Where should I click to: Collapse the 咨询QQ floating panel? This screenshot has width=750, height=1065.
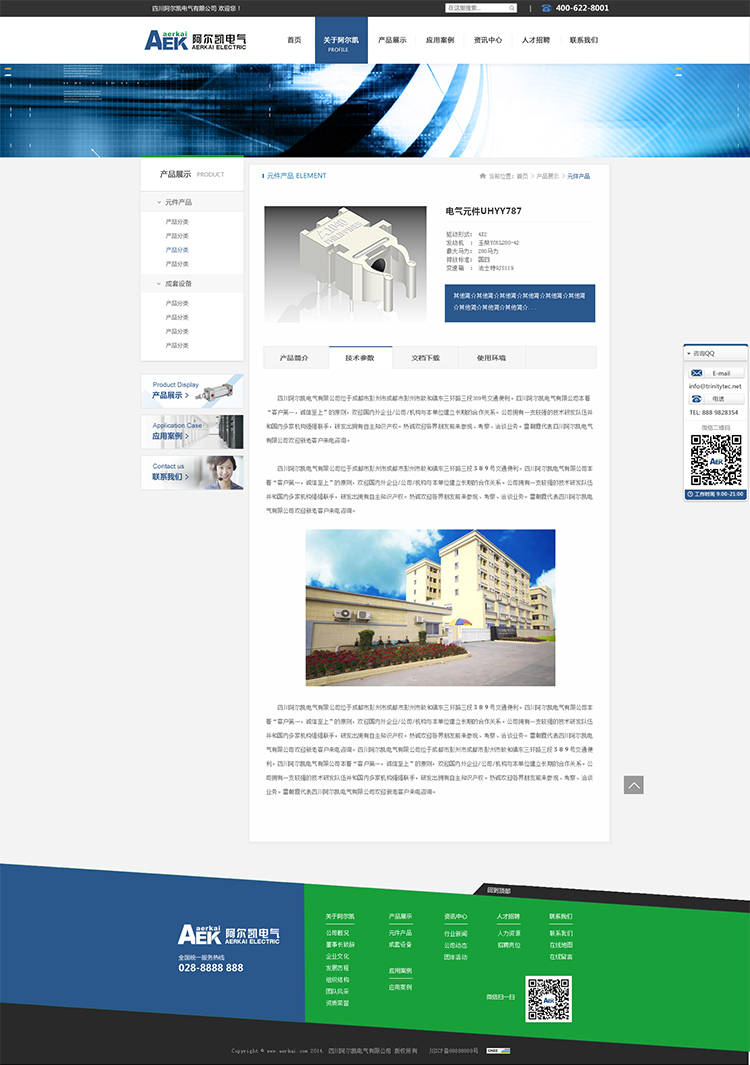pyautogui.click(x=689, y=353)
